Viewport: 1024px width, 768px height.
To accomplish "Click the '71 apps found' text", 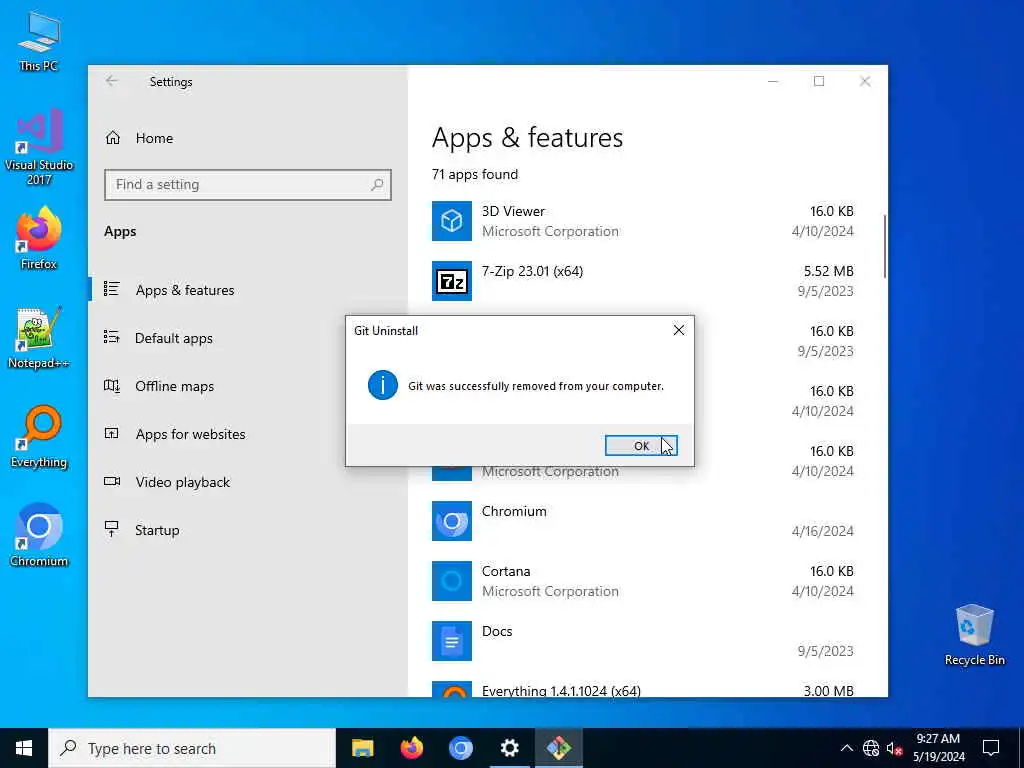I will [475, 174].
